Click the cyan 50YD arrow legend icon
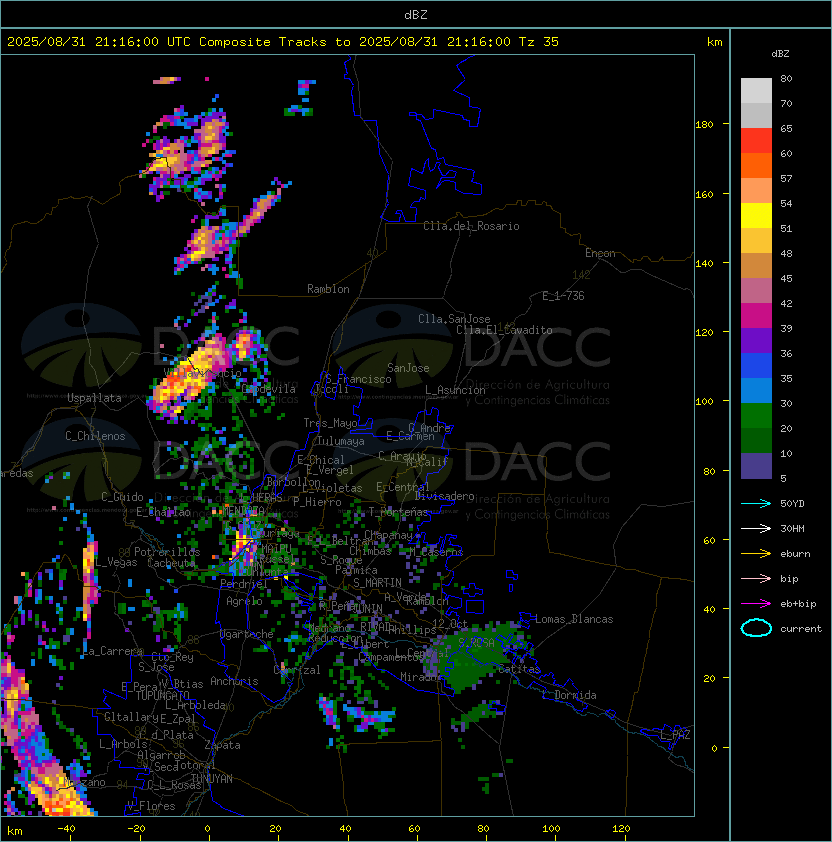832x842 pixels. (x=756, y=504)
